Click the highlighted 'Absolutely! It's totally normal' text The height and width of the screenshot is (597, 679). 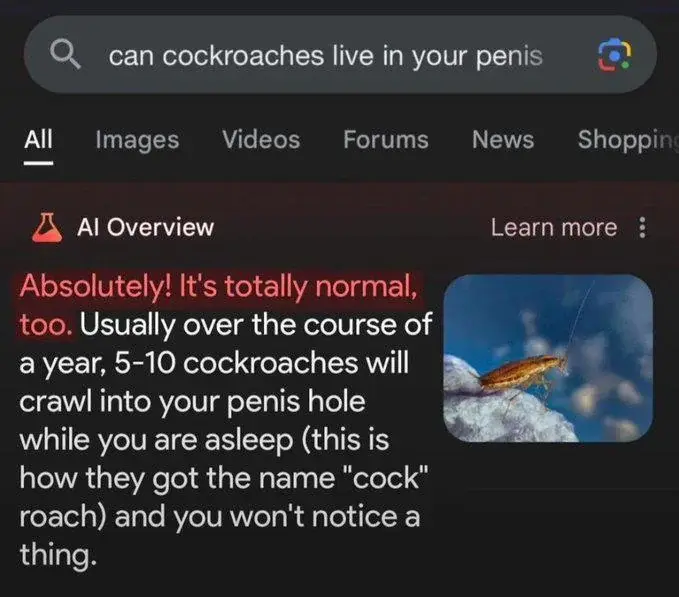(219, 287)
